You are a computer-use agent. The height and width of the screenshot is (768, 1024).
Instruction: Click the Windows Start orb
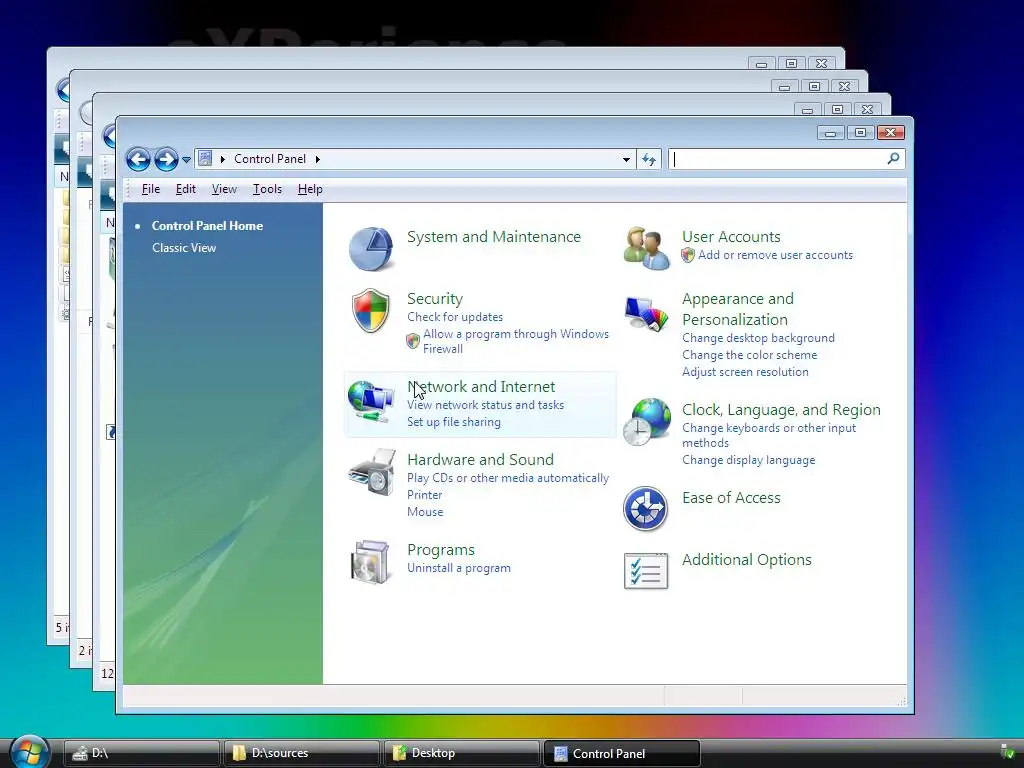pos(29,751)
